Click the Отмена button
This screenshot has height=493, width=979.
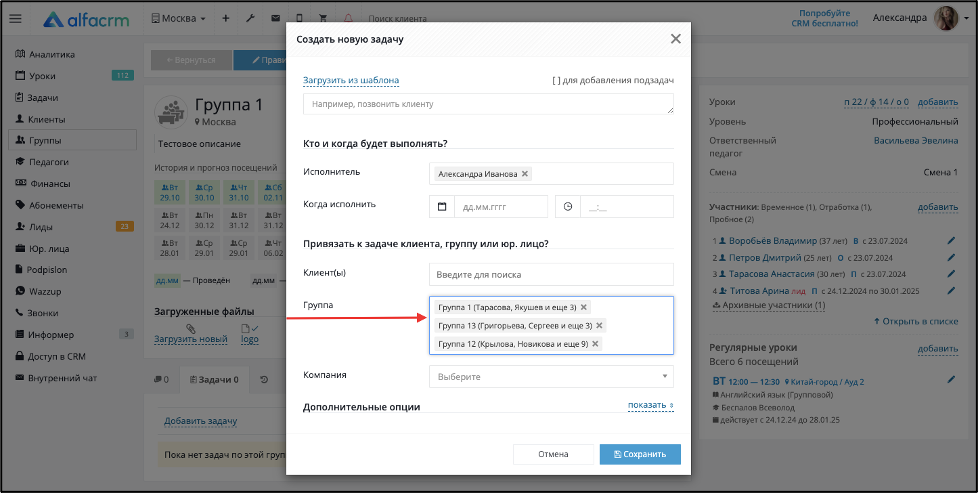pos(553,454)
